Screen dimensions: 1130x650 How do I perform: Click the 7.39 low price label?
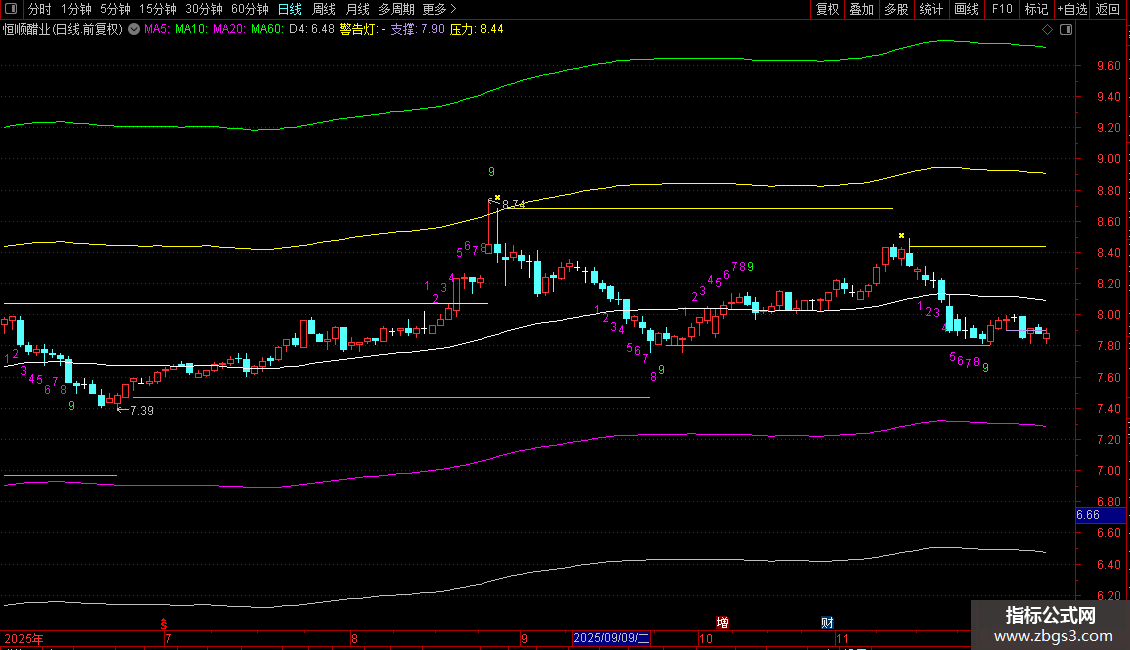click(142, 411)
